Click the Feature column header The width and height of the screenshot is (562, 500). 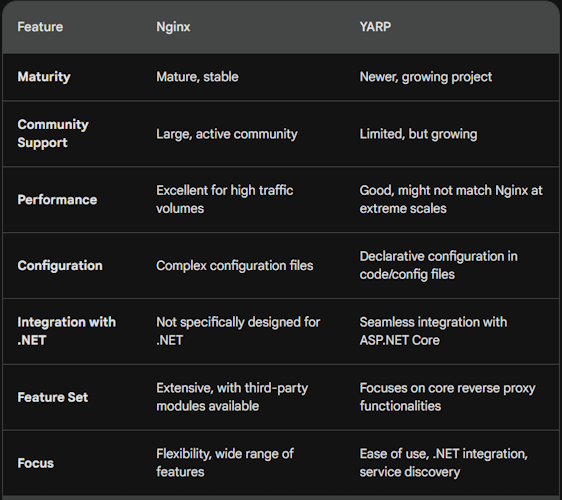40,27
